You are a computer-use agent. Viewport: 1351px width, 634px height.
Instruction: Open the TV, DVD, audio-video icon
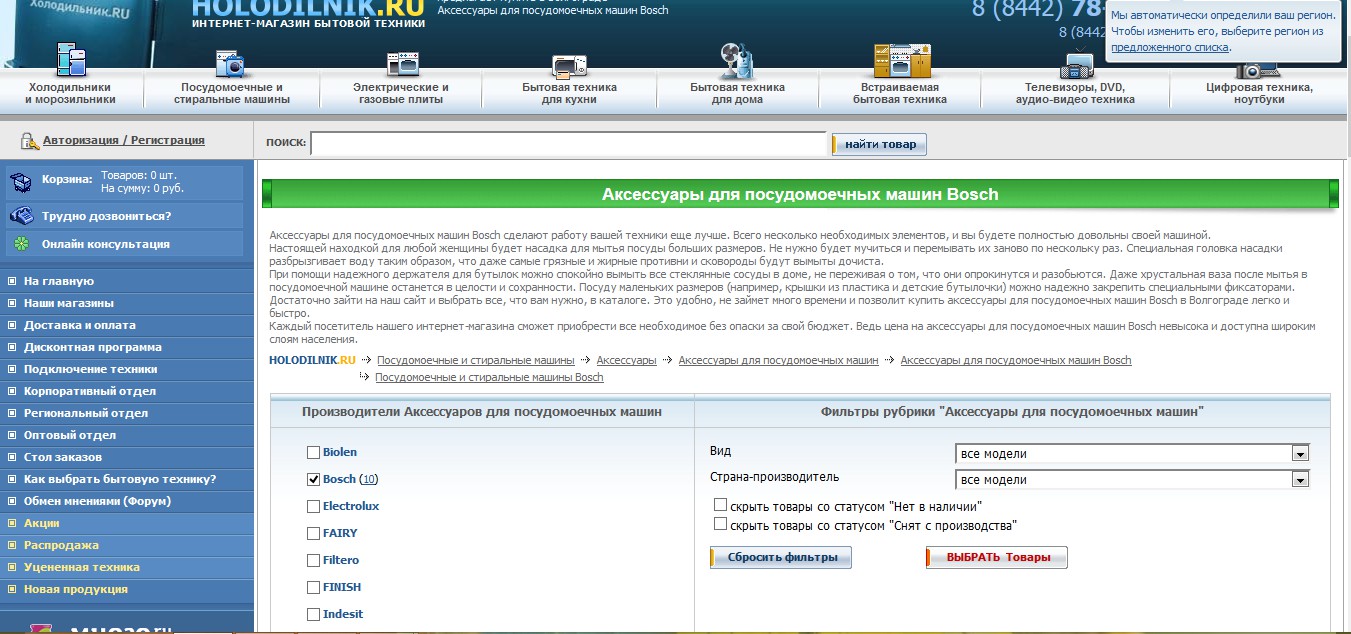[x=1076, y=64]
